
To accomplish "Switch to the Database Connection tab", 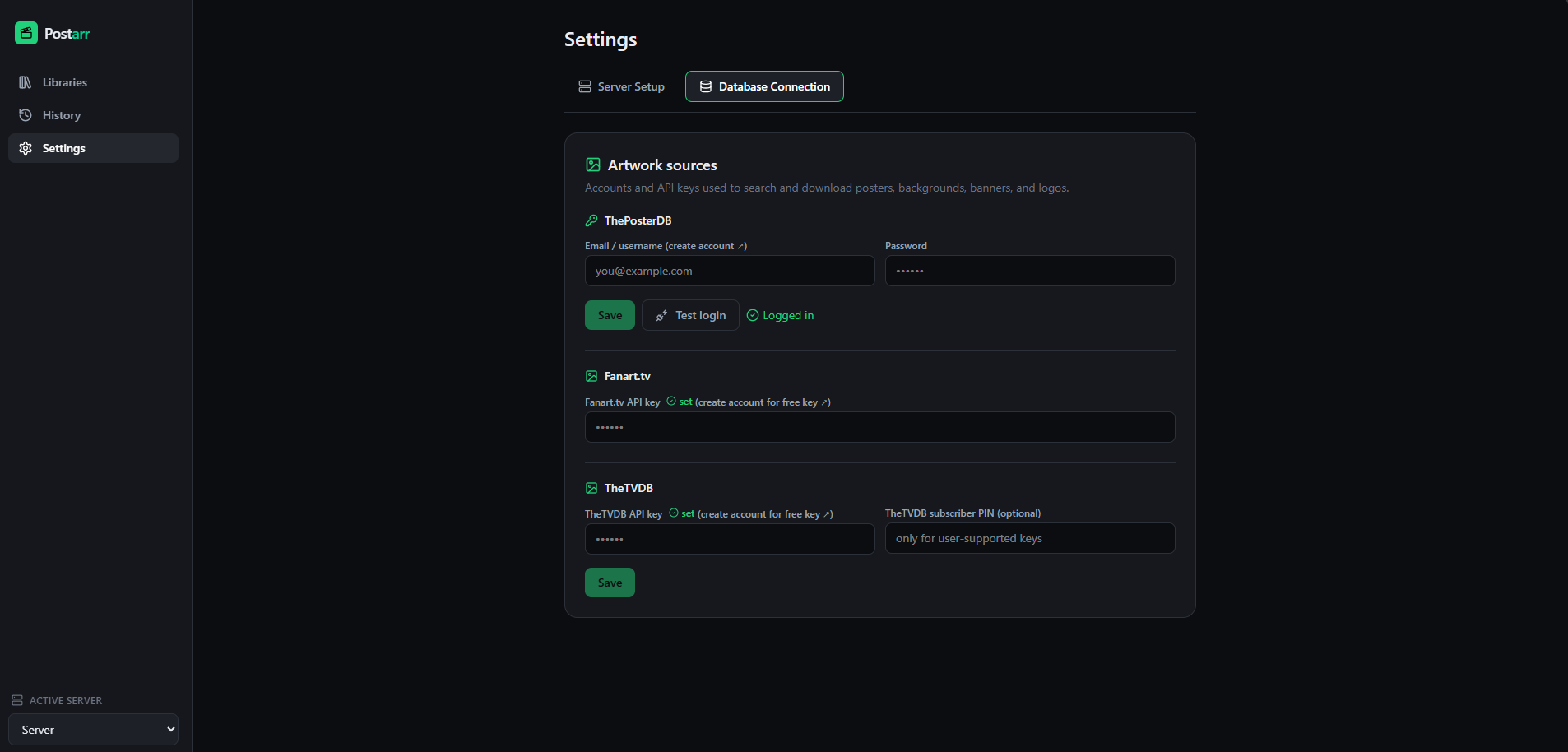I will pos(764,86).
